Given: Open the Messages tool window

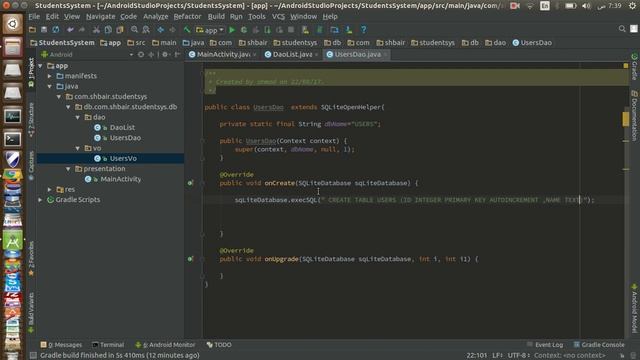Looking at the screenshot, I should [61, 345].
